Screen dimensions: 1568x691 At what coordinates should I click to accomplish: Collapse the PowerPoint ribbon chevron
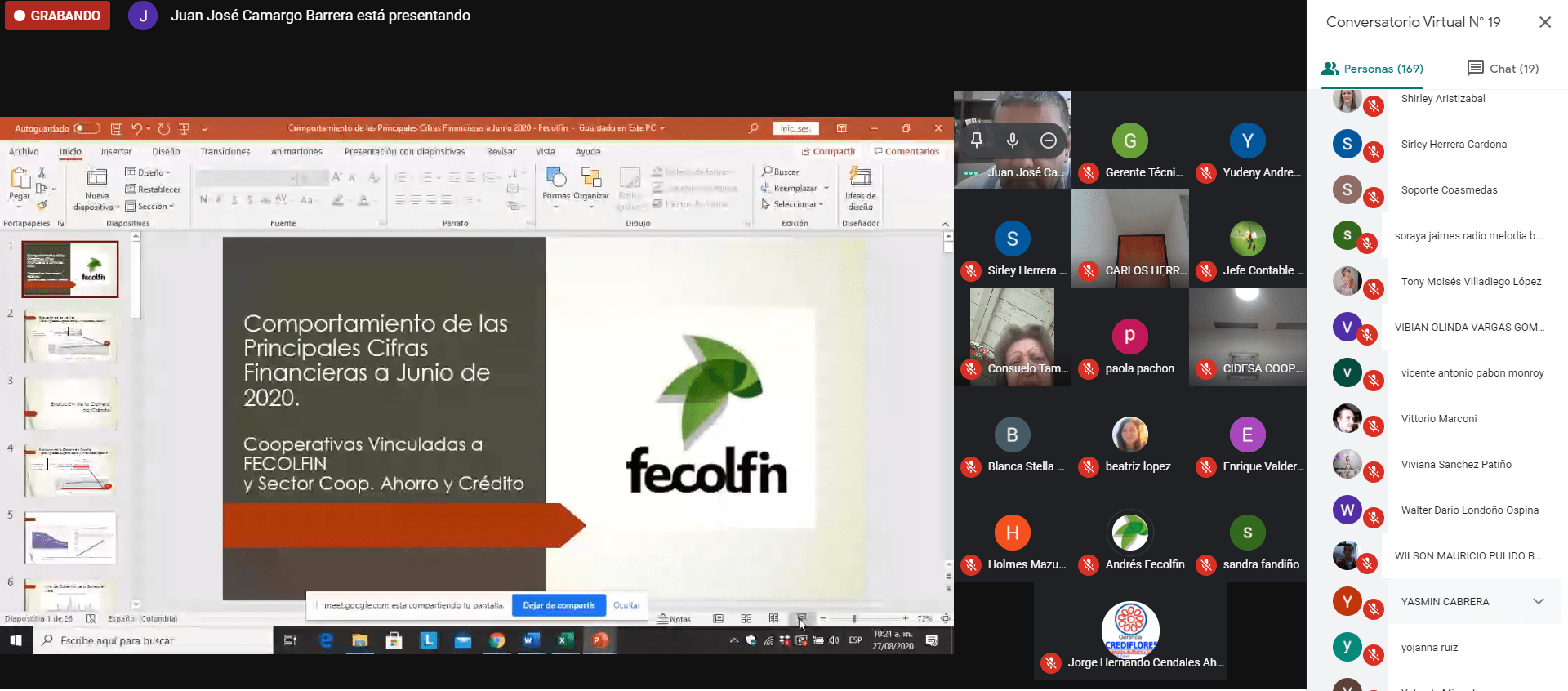point(945,223)
